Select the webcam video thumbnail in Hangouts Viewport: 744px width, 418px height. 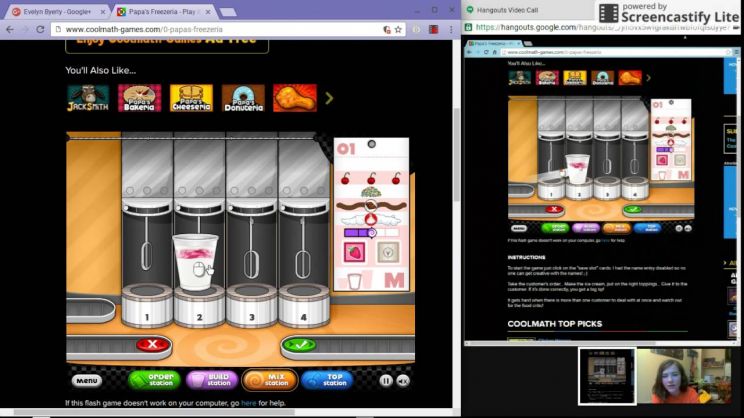683,376
